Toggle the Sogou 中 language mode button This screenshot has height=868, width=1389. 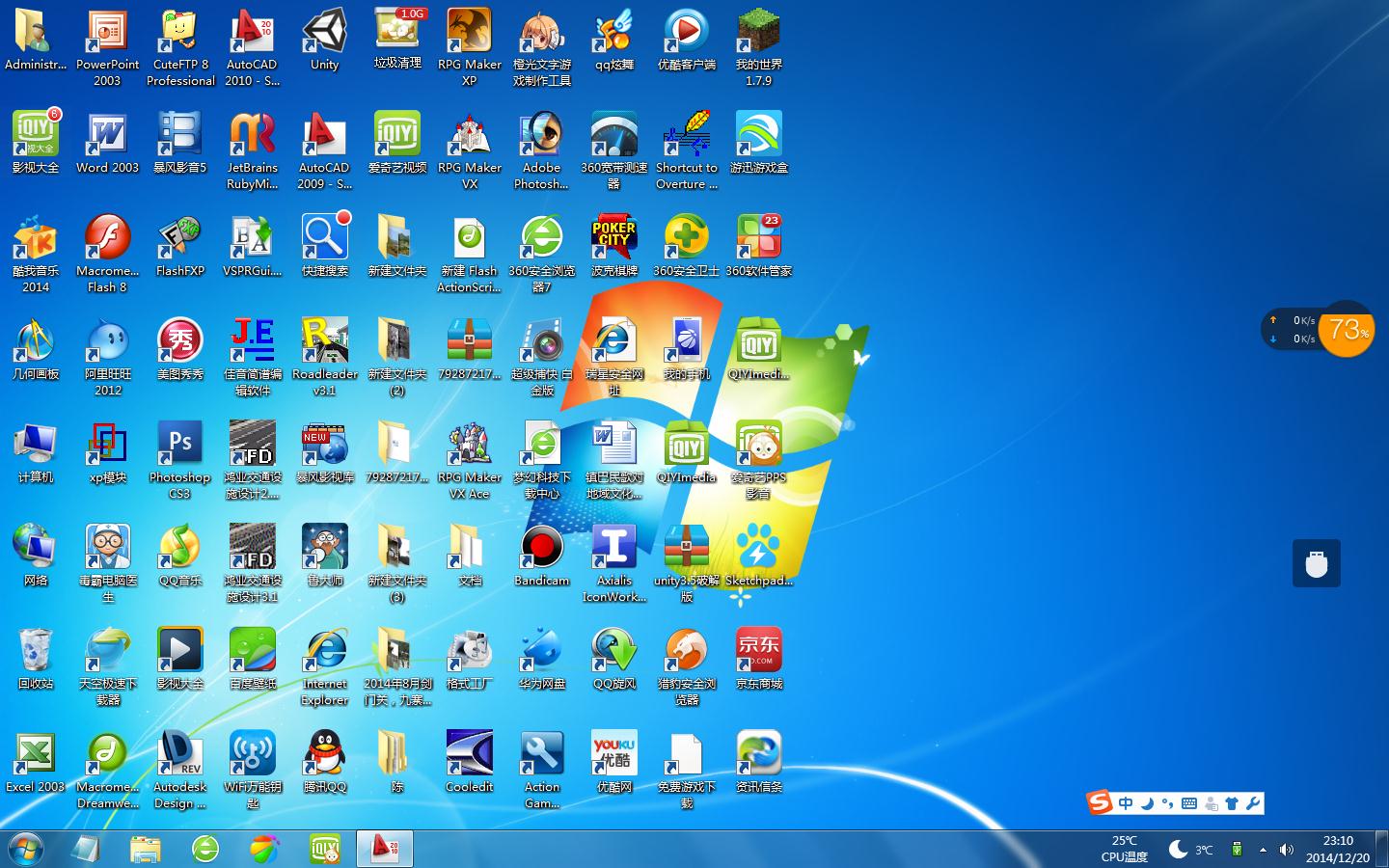tap(1126, 803)
